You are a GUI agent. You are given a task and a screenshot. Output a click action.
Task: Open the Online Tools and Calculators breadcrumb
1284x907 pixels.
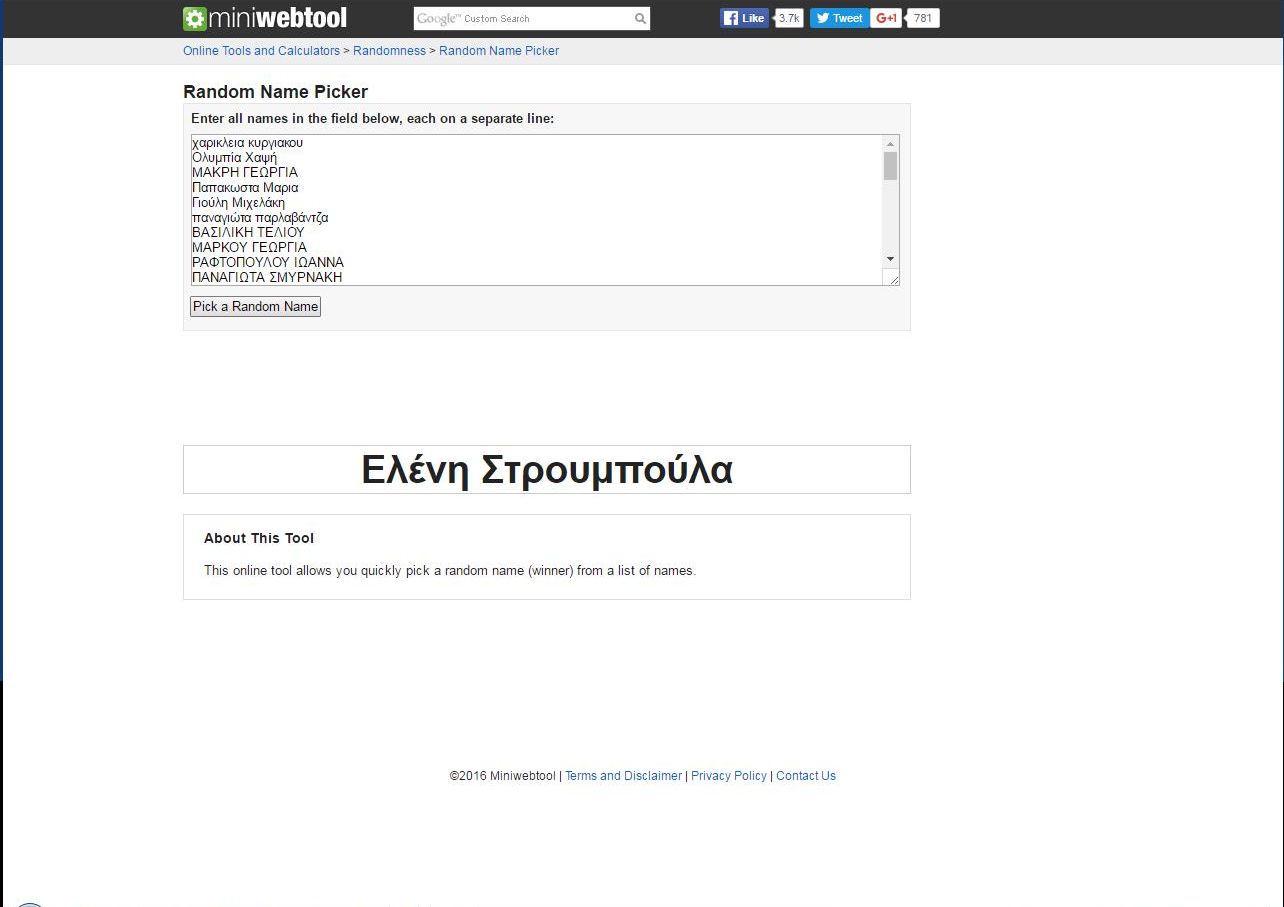point(261,51)
